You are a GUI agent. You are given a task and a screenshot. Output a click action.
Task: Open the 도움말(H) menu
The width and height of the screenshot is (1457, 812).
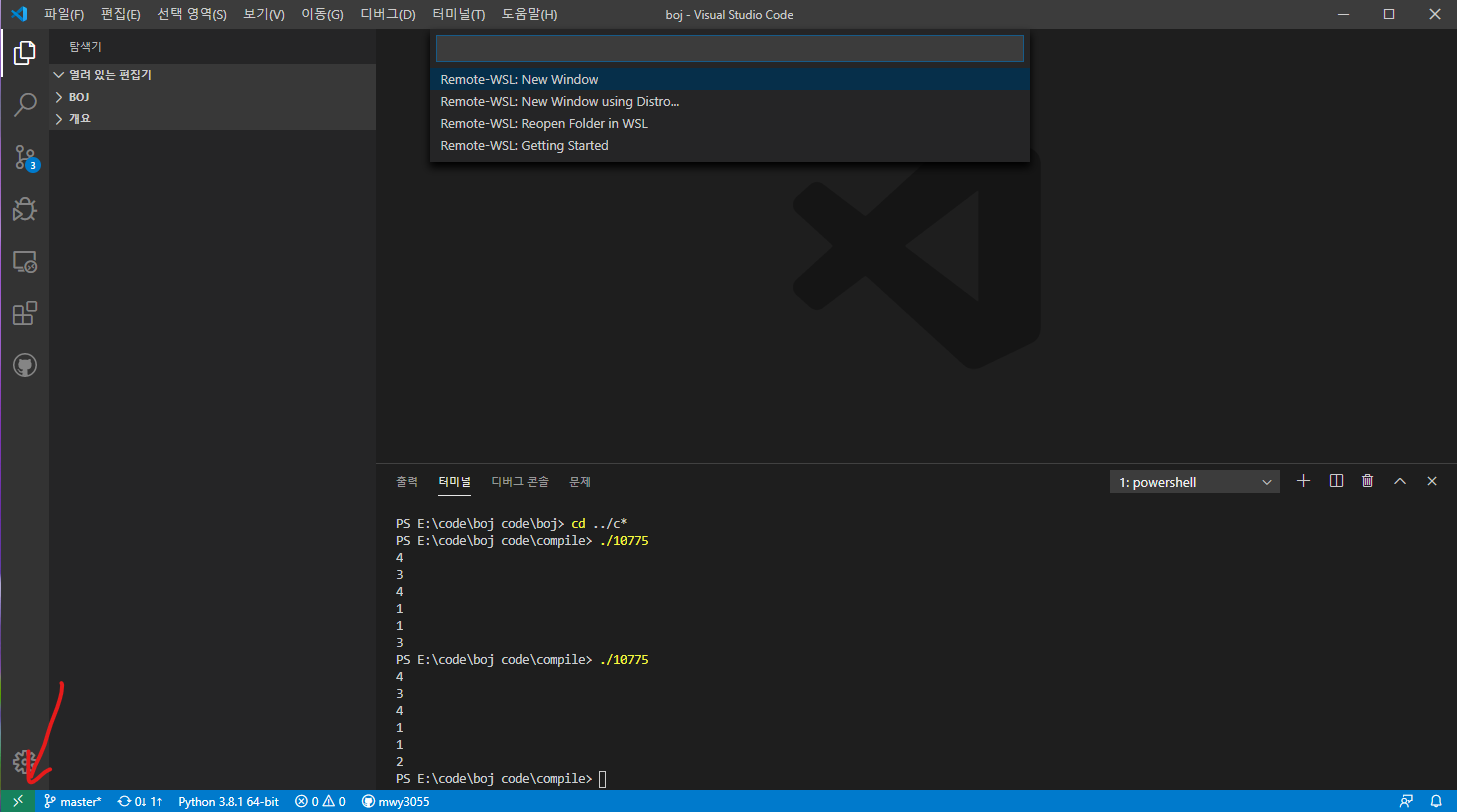pyautogui.click(x=530, y=14)
